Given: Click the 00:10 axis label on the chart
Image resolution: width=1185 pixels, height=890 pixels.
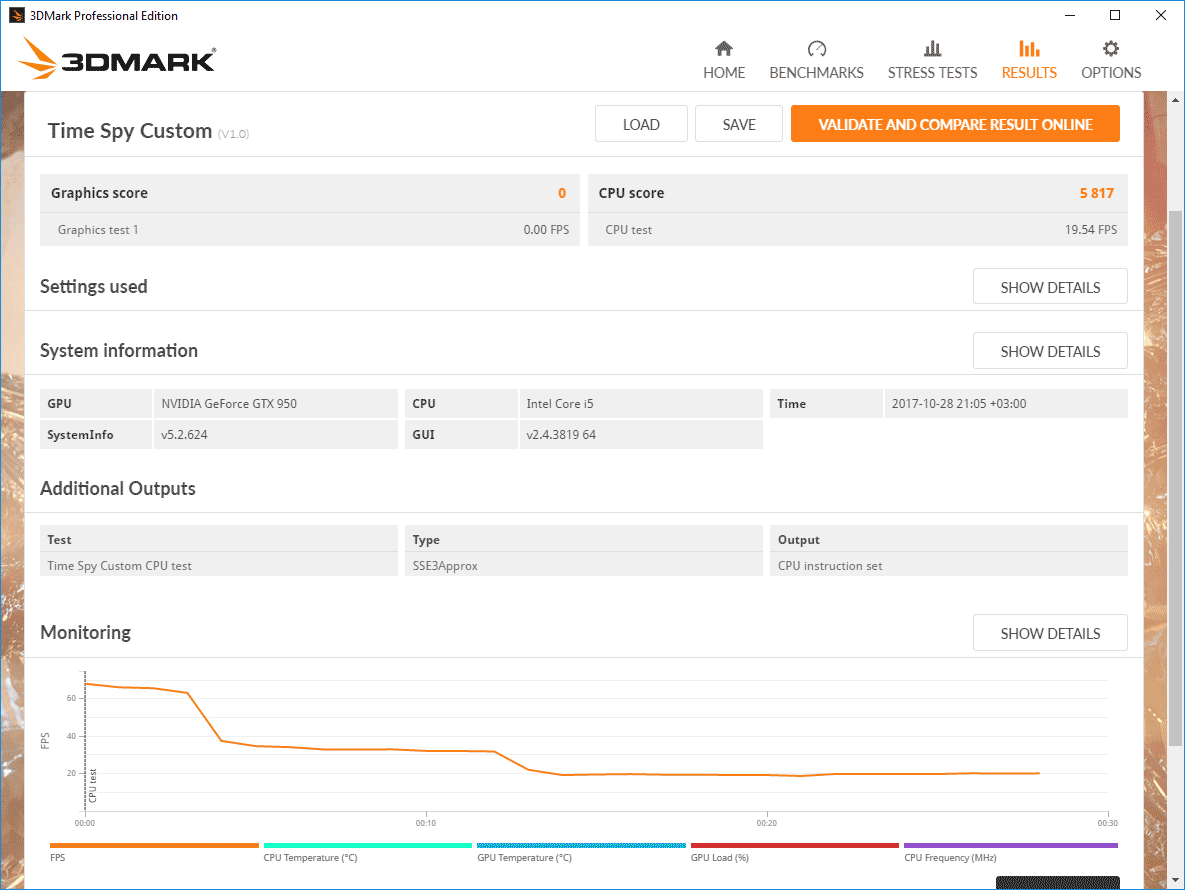Looking at the screenshot, I should coord(425,823).
